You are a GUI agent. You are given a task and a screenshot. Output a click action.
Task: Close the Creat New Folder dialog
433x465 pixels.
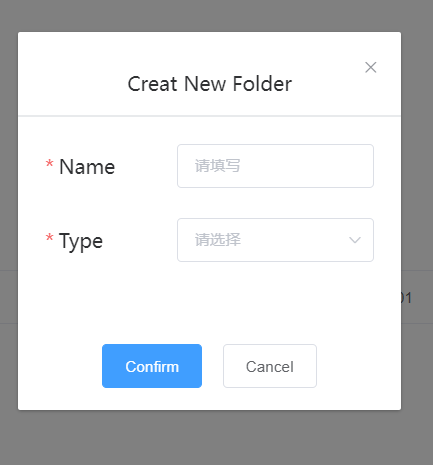coord(370,67)
